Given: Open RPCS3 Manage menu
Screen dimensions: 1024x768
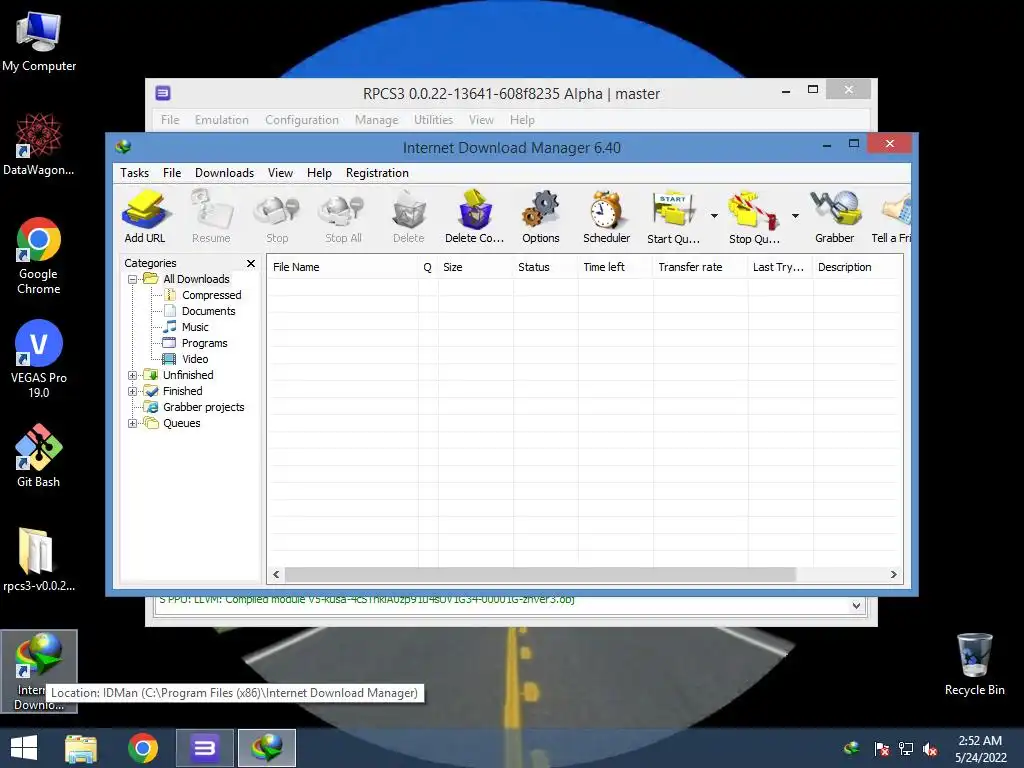Looking at the screenshot, I should 376,120.
